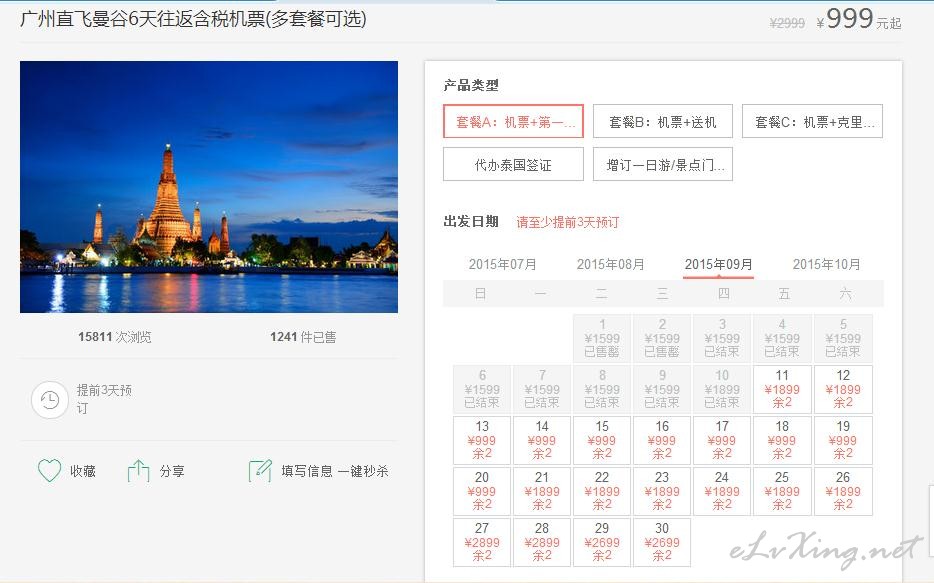This screenshot has width=934, height=583.
Task: Choose the 代办泰国签证 option
Action: tap(513, 164)
